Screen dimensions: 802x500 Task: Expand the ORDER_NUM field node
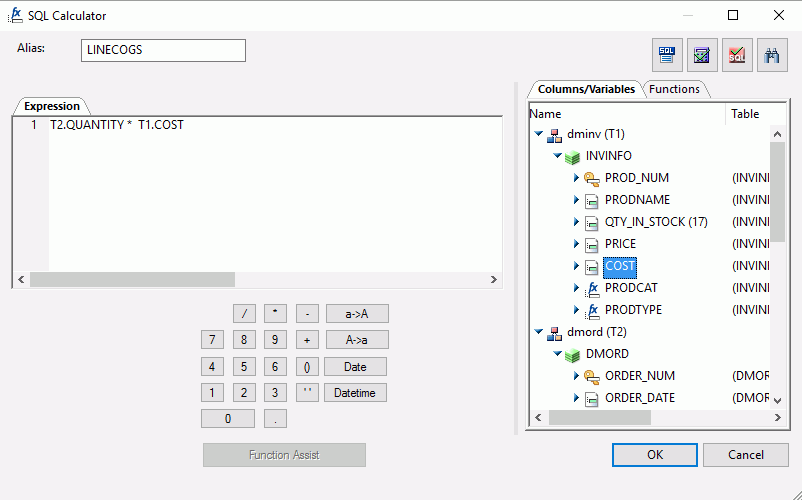tap(576, 376)
